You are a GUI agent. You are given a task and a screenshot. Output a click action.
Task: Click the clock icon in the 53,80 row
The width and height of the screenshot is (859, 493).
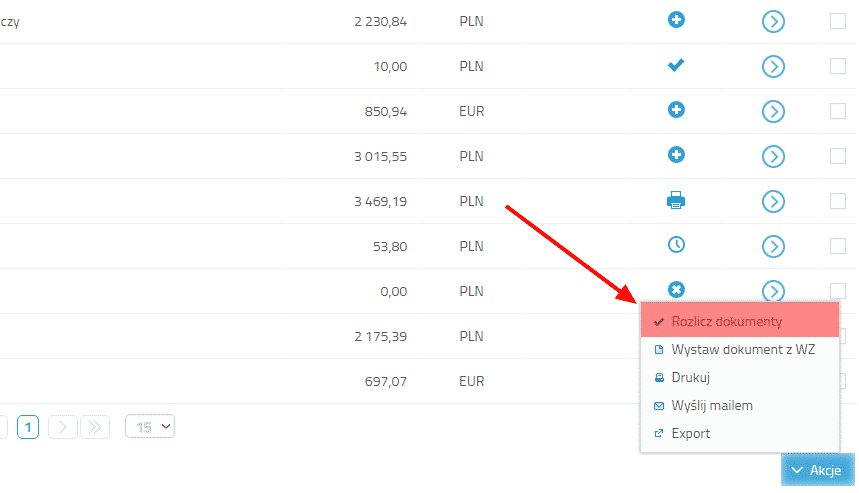tap(676, 245)
